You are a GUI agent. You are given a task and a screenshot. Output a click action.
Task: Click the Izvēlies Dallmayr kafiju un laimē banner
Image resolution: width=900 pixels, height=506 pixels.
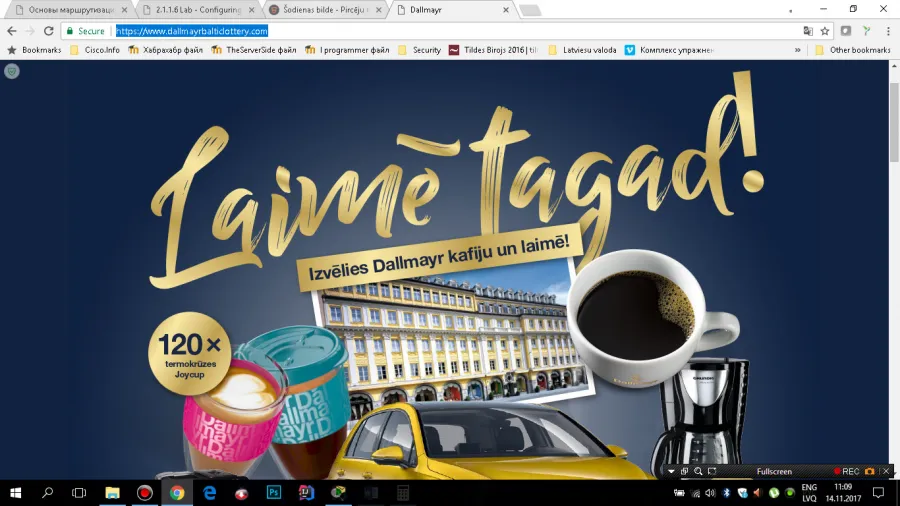coord(440,257)
